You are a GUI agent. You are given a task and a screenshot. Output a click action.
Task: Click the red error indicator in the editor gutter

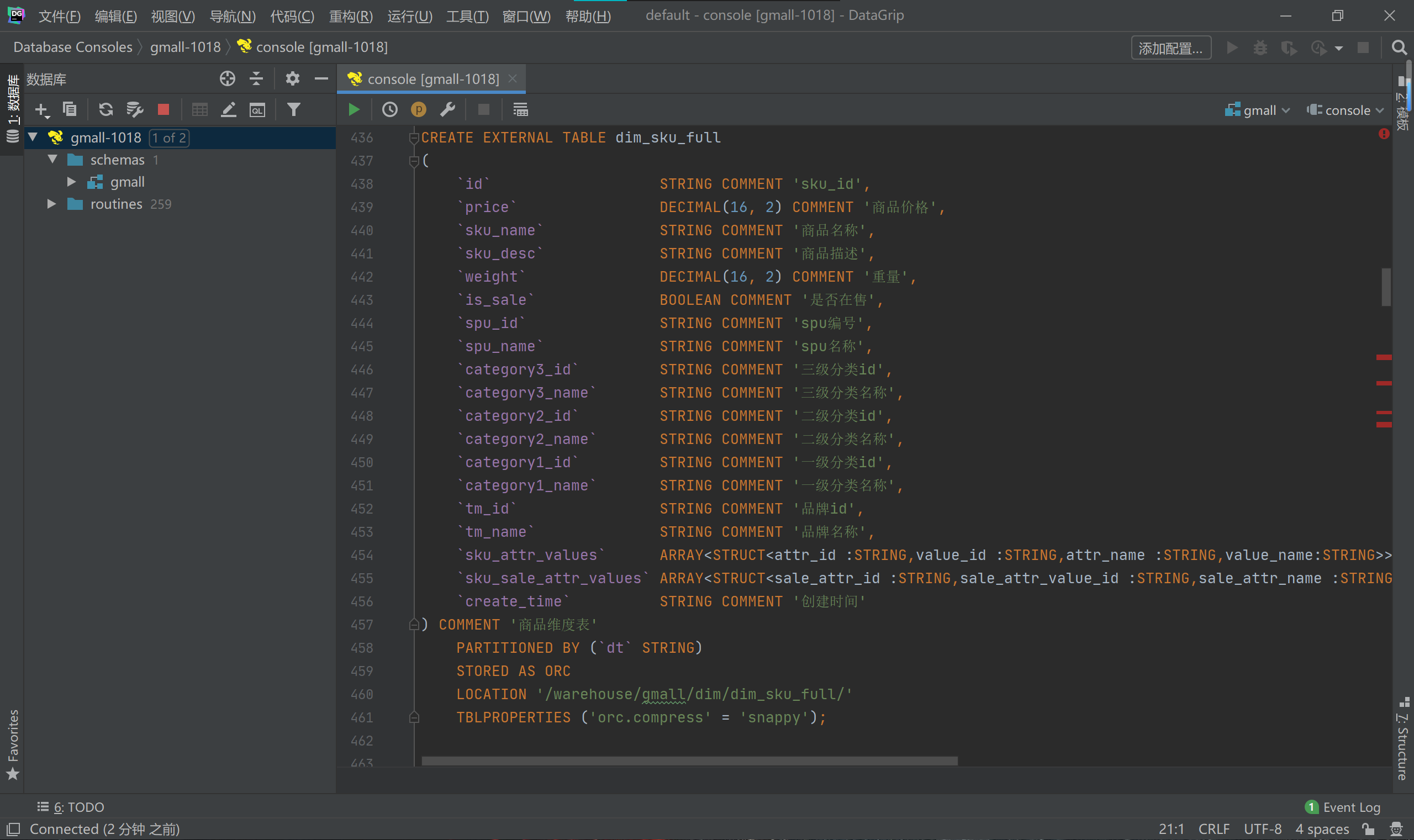[1384, 134]
